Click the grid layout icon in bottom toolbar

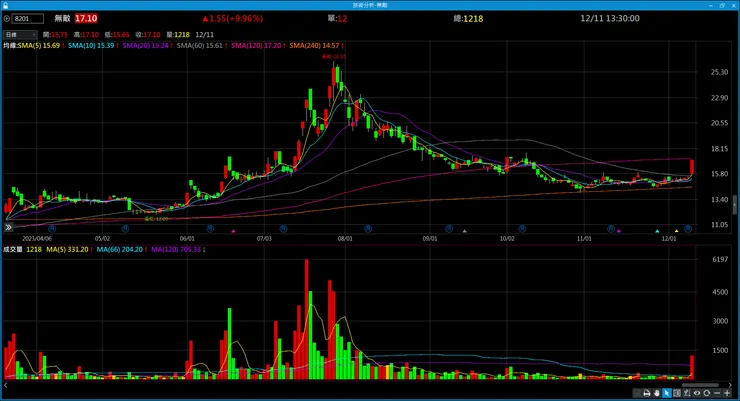pos(677,393)
